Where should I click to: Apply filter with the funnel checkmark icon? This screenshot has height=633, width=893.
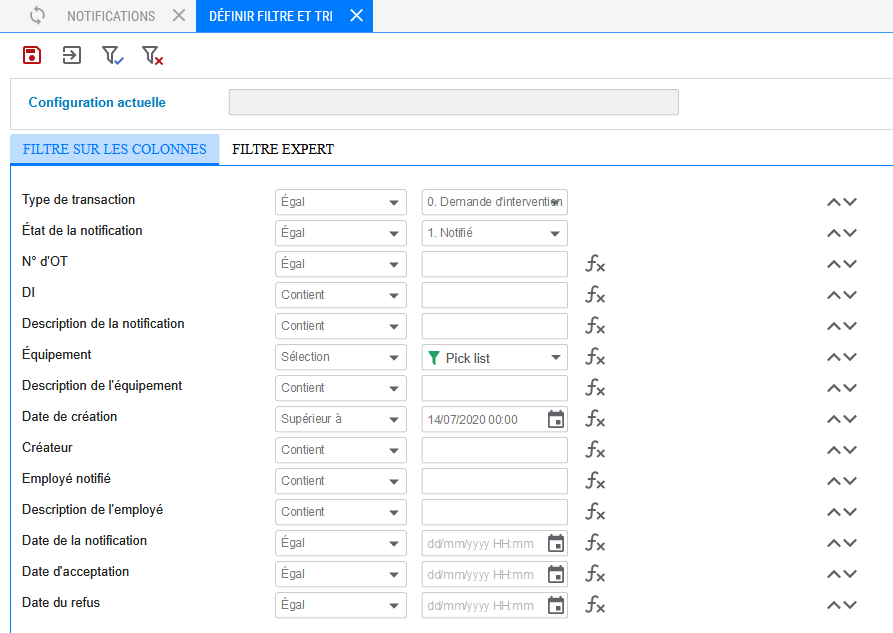point(112,55)
